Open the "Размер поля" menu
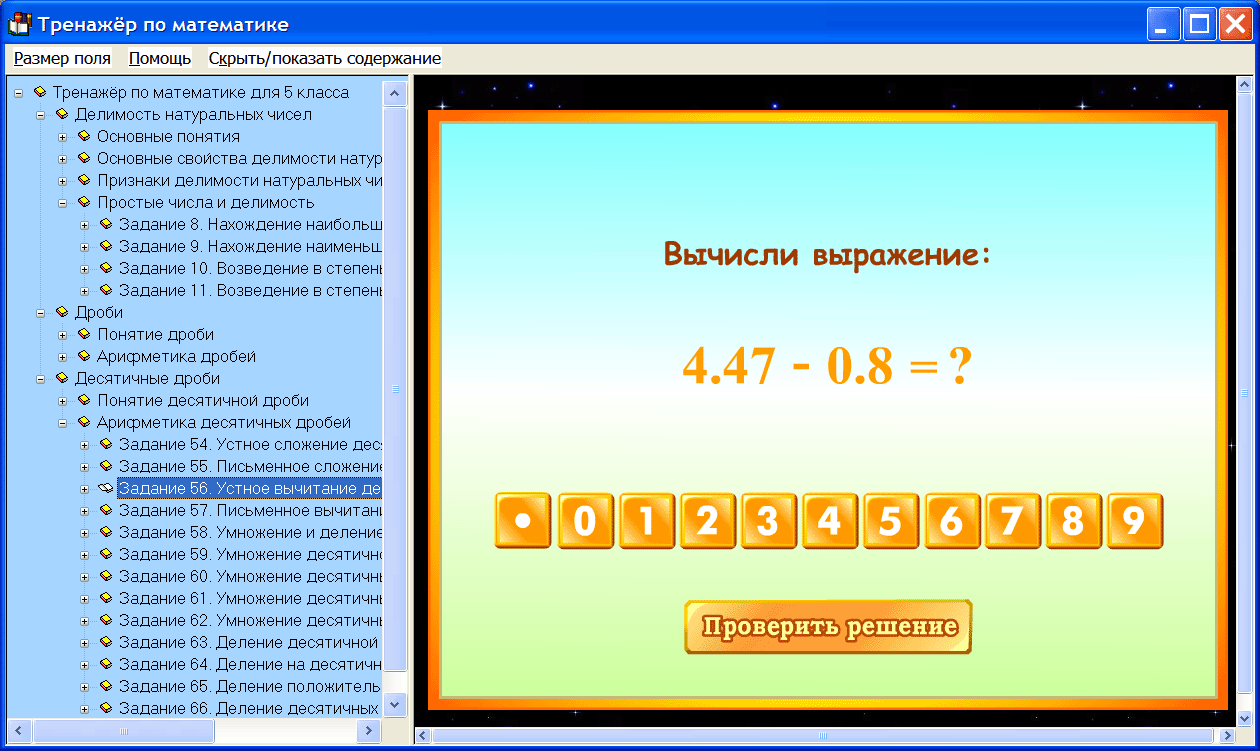The image size is (1260, 751). pos(61,58)
